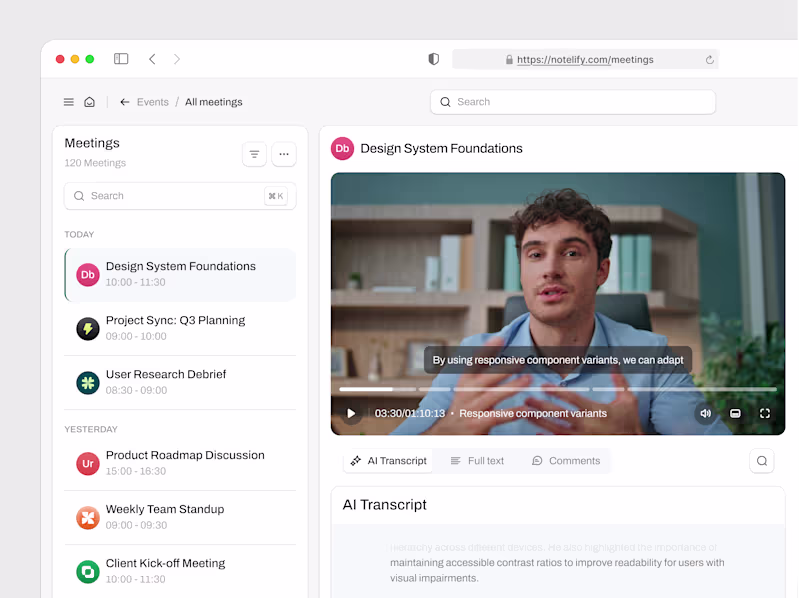Click the hamburger menu icon in the top bar

coord(68,101)
